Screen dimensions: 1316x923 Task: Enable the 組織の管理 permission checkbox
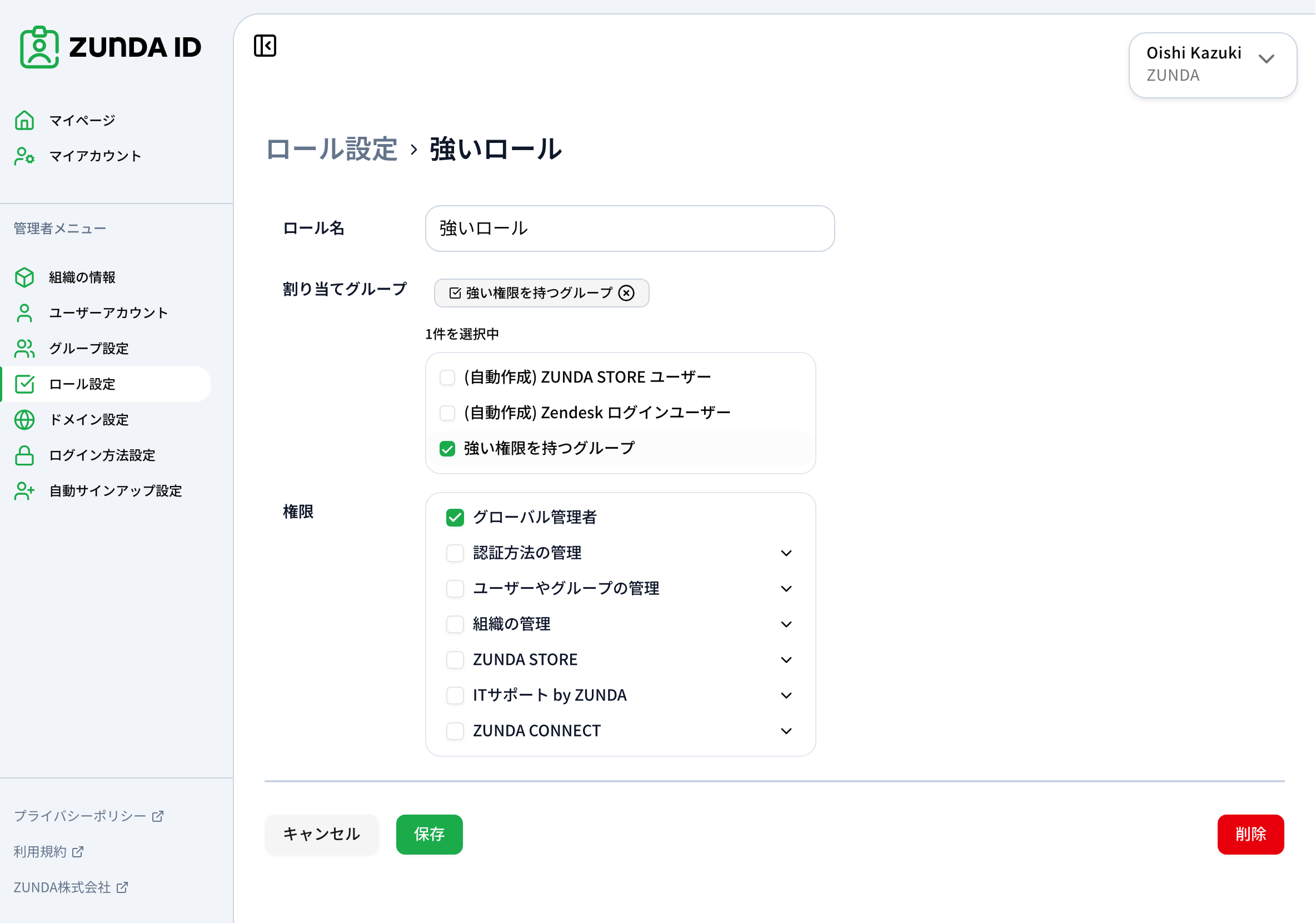(x=455, y=624)
